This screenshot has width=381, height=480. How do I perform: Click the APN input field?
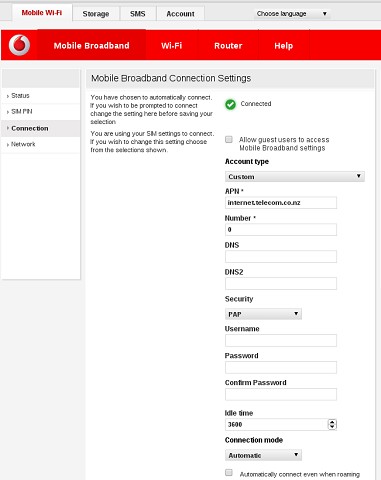(281, 203)
